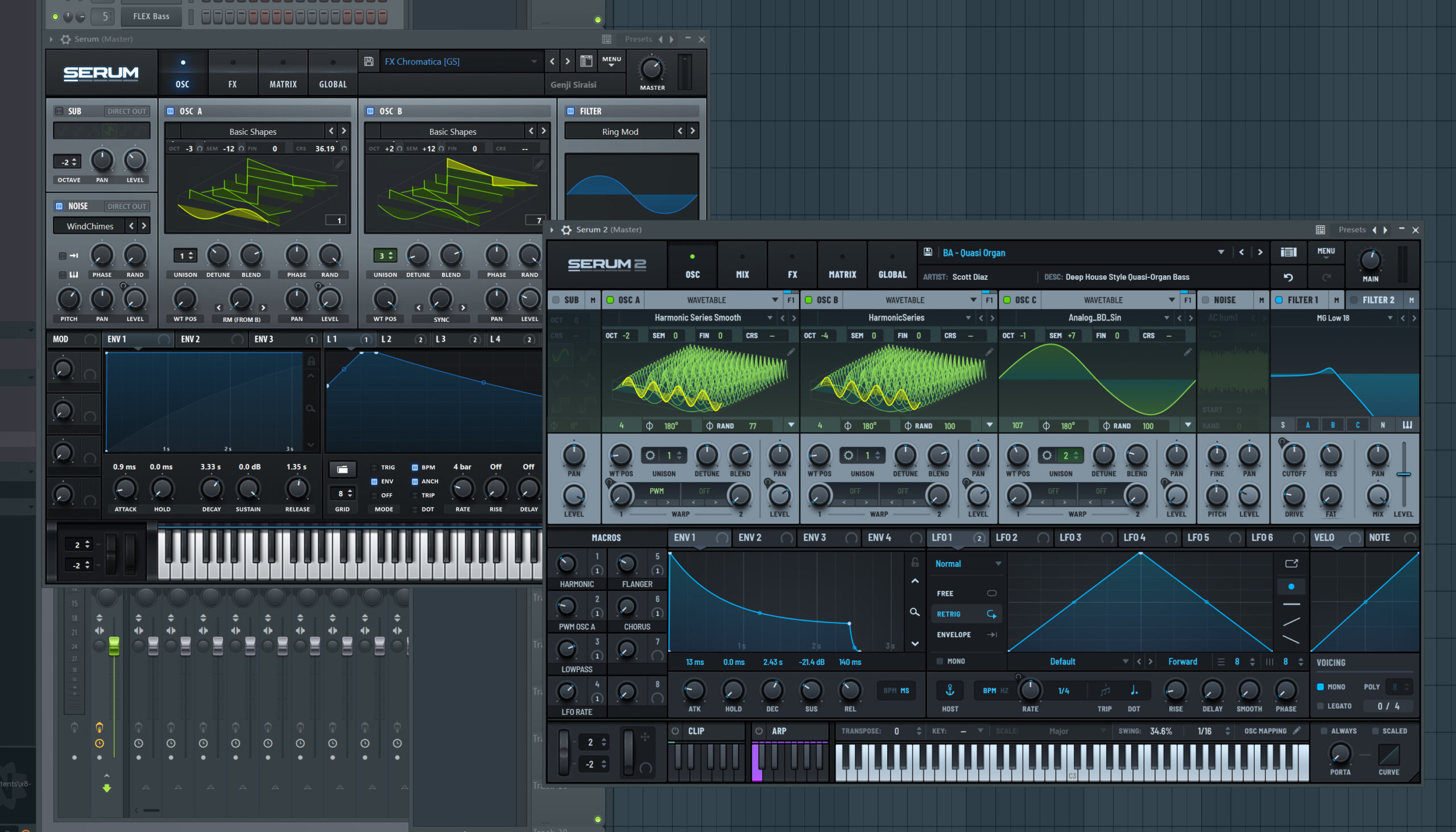
Task: Enable the NOISE oscillator in Serum 2
Action: coord(1205,300)
